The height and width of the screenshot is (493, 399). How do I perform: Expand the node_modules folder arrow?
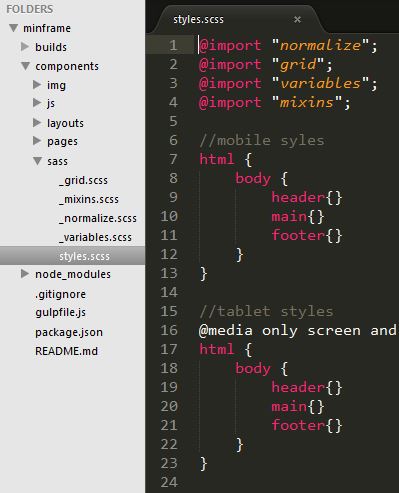[x=25, y=274]
